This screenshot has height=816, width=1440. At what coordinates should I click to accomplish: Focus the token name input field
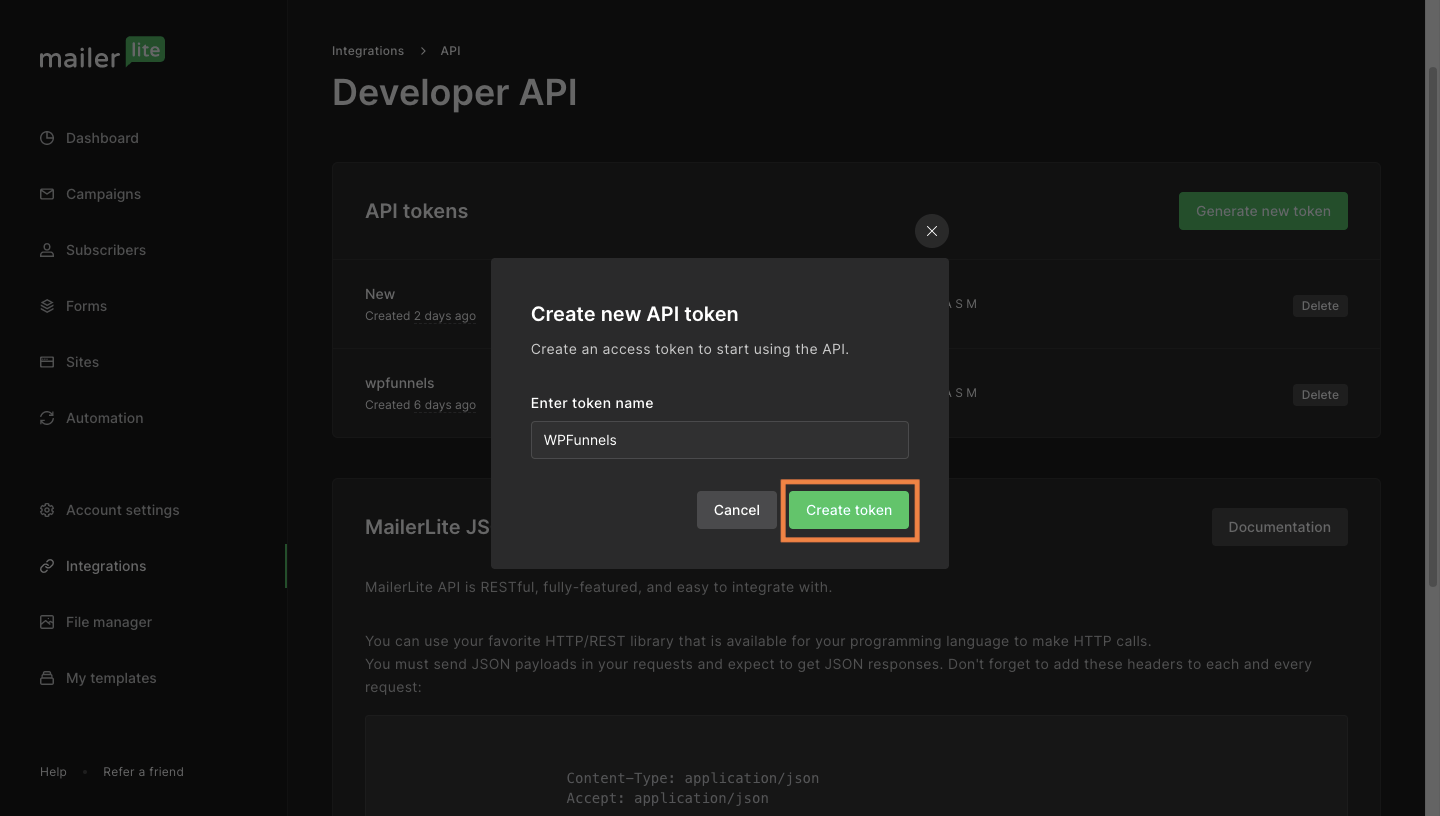click(720, 440)
